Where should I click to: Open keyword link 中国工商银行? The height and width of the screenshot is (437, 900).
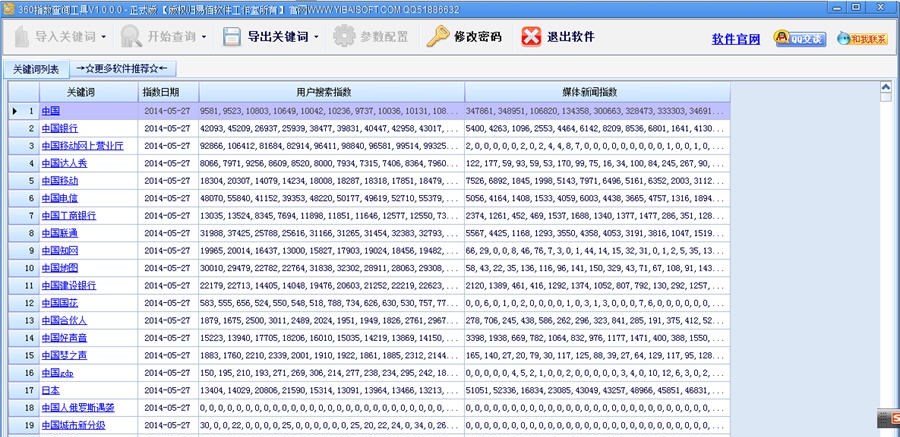(69, 216)
